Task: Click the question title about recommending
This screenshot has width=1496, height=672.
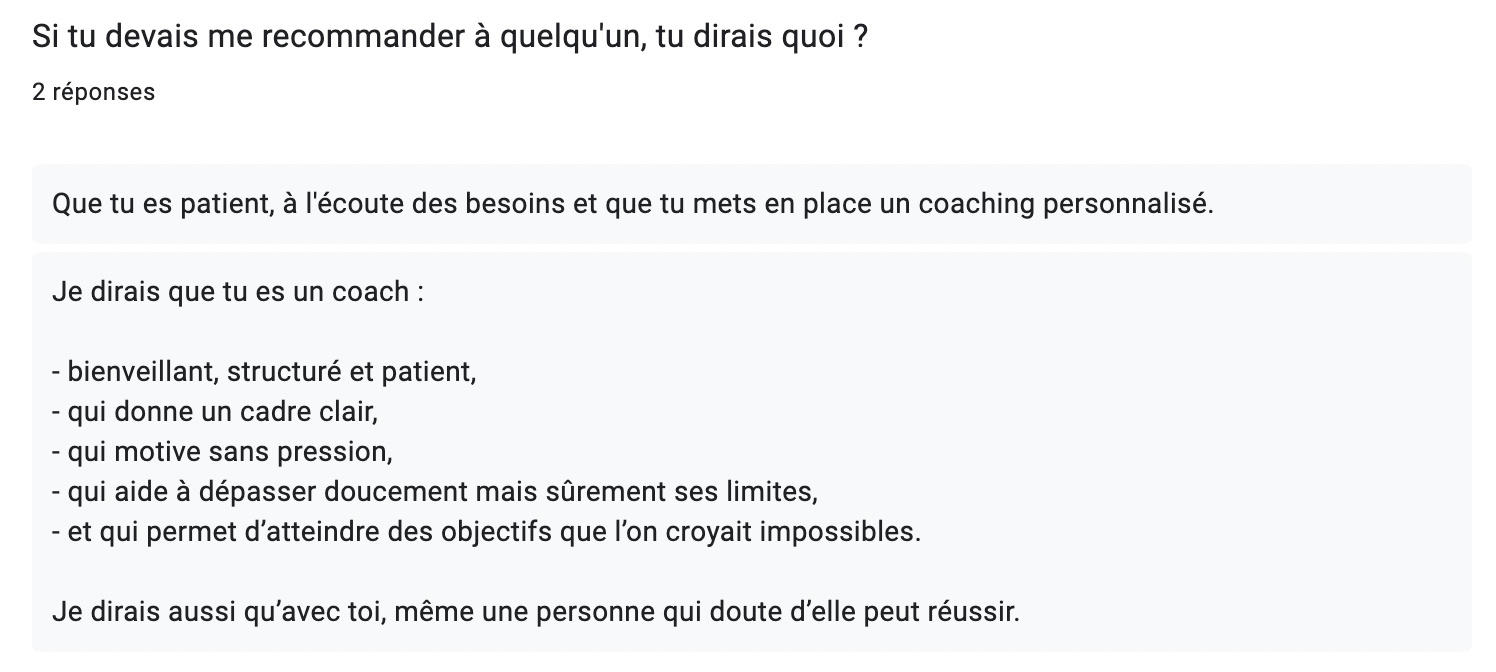Action: pos(449,37)
